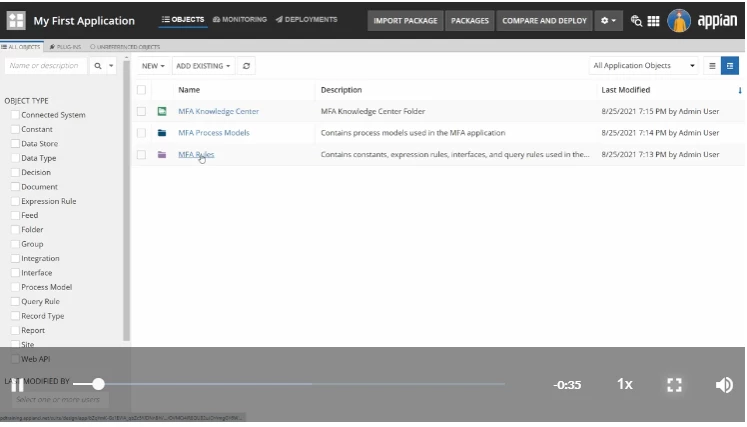The width and height of the screenshot is (747, 427).
Task: Open the user profile avatar
Action: (679, 21)
